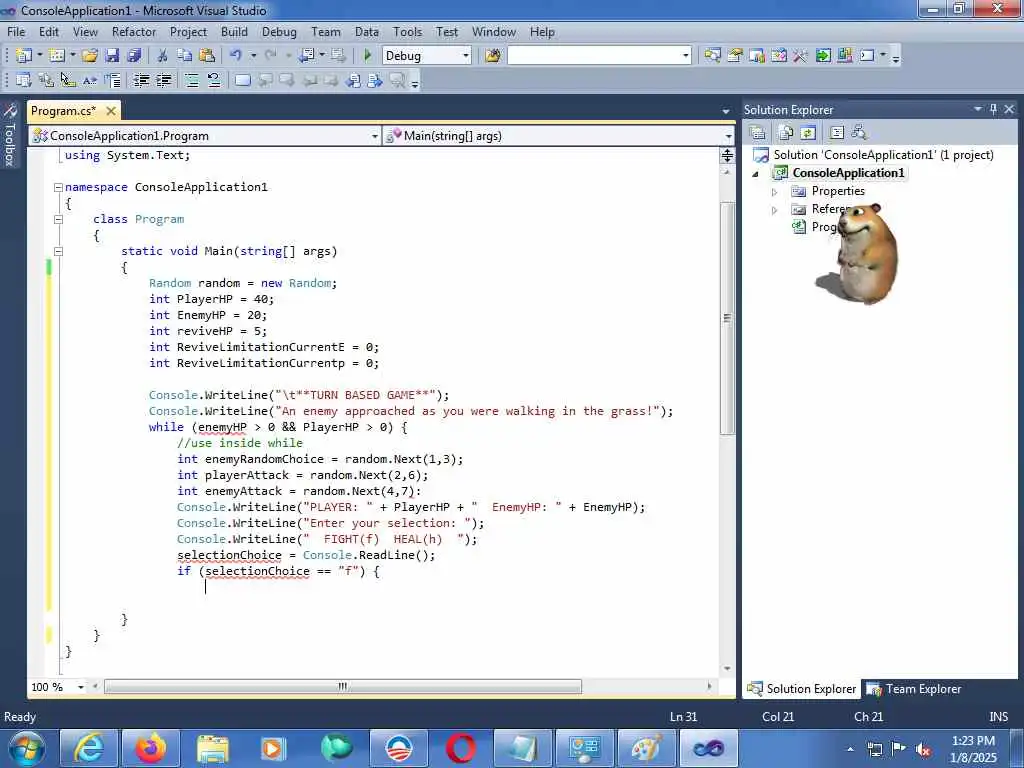Open the Build menu

234,32
